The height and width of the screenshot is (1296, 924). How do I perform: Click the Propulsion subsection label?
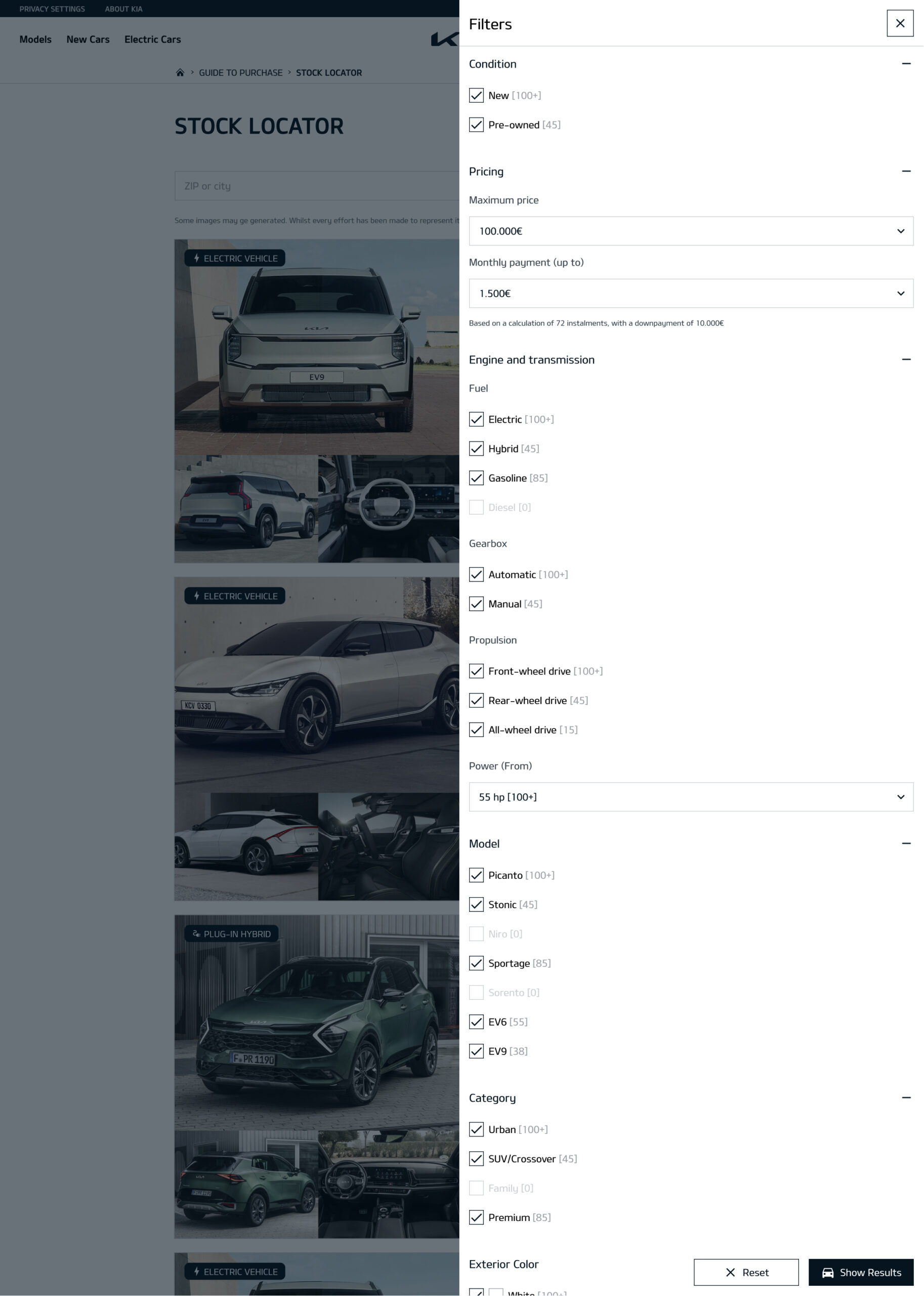click(x=493, y=640)
